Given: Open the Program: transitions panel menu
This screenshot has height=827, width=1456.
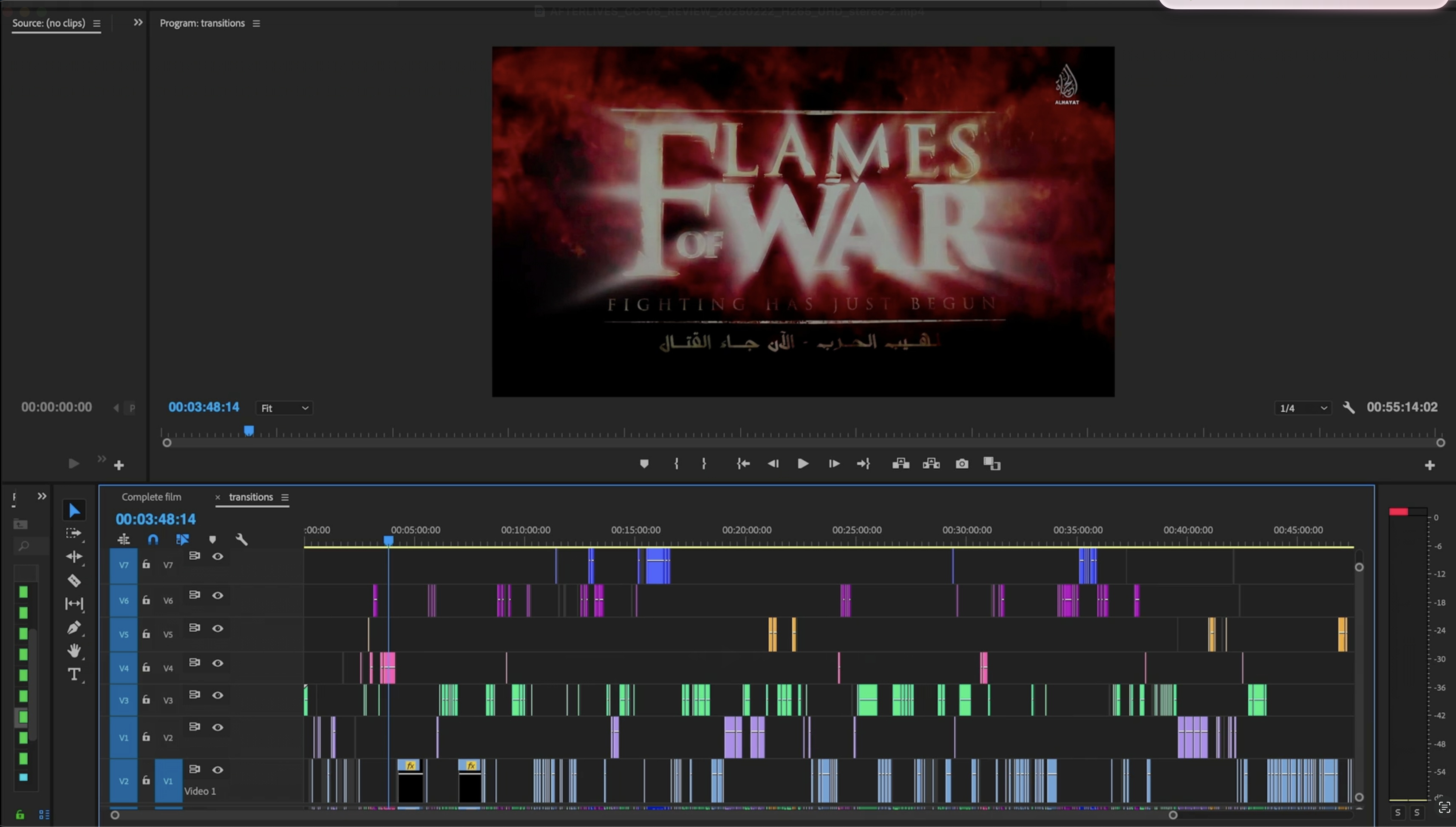Looking at the screenshot, I should tap(256, 23).
